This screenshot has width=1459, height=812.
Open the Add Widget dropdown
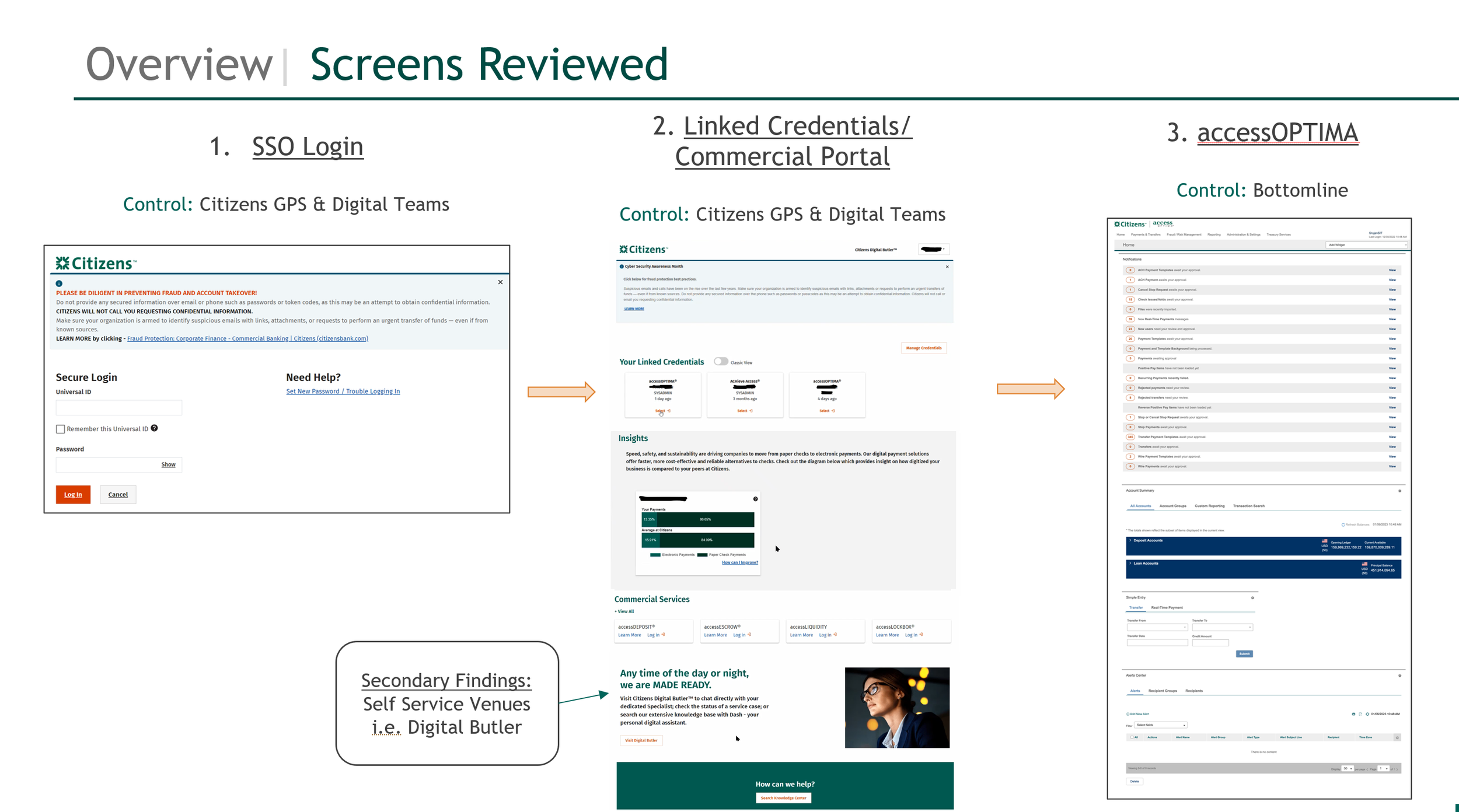click(1366, 245)
